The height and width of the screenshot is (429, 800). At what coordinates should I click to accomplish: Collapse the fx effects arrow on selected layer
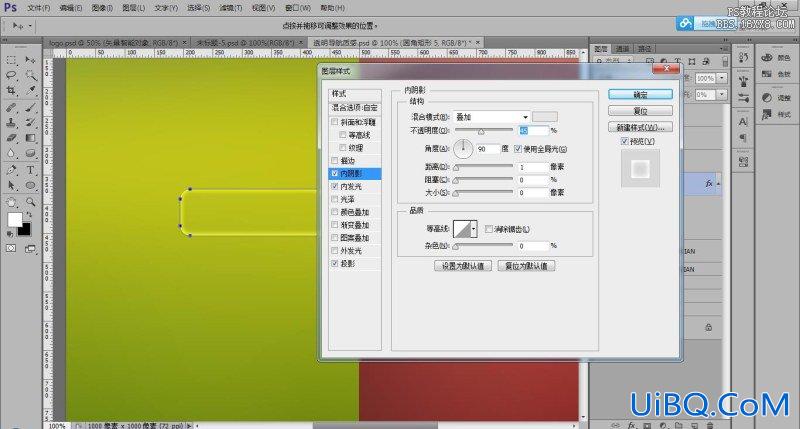pos(718,184)
